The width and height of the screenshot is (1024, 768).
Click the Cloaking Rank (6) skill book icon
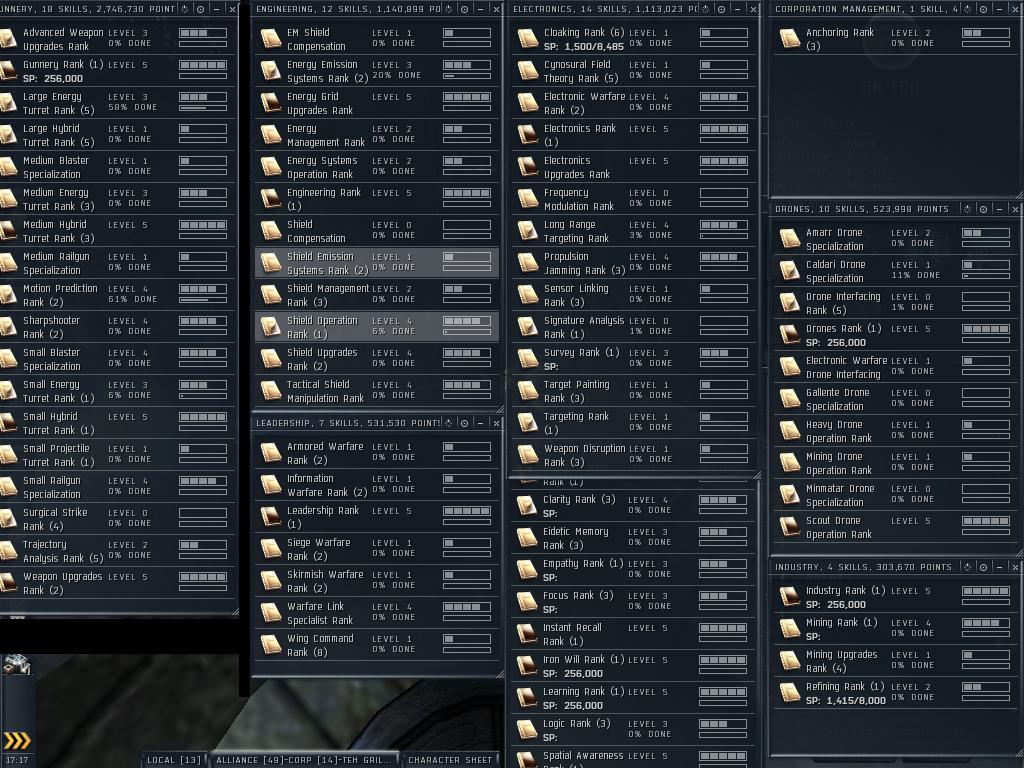click(x=528, y=39)
